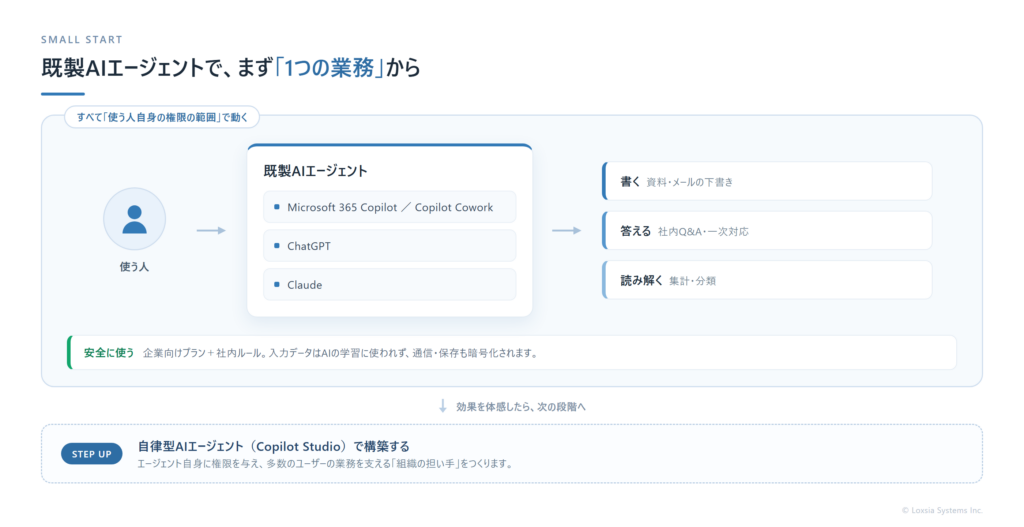This screenshot has width=1024, height=527.
Task: Click the sentence 企業向けプラン + 社内ルール
Action: point(340,353)
